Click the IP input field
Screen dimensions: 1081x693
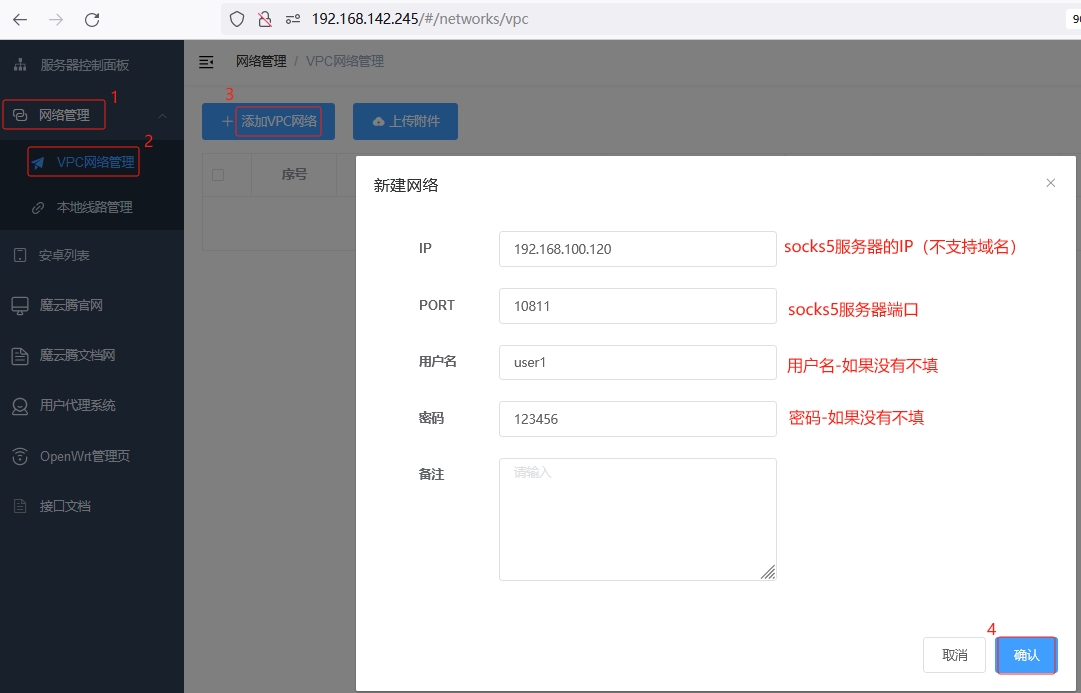point(637,249)
